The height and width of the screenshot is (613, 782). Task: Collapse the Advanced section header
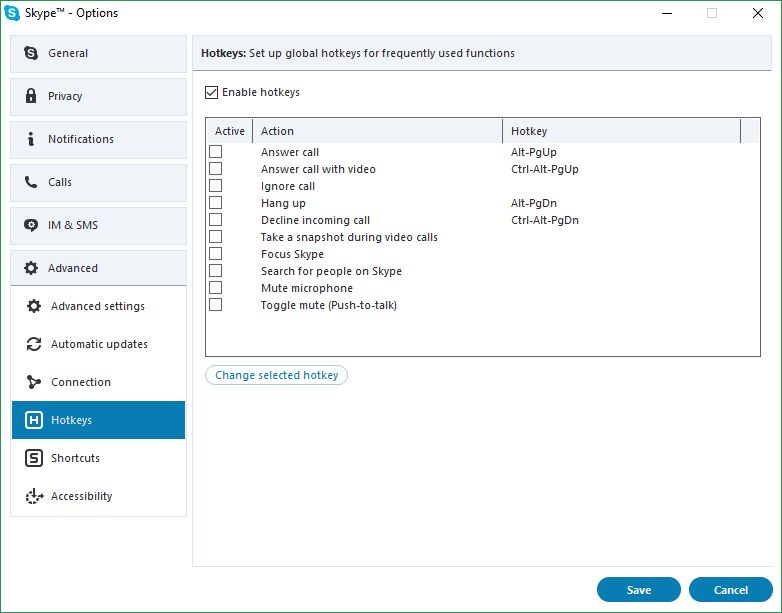98,268
